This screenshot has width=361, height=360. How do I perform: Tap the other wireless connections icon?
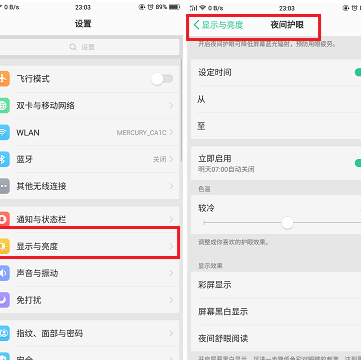(x=4, y=186)
